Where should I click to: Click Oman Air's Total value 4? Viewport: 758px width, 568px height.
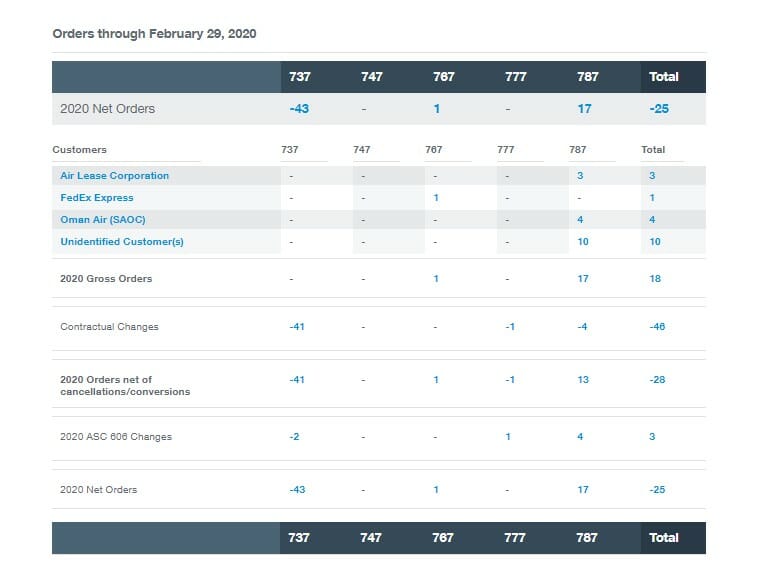(x=652, y=219)
